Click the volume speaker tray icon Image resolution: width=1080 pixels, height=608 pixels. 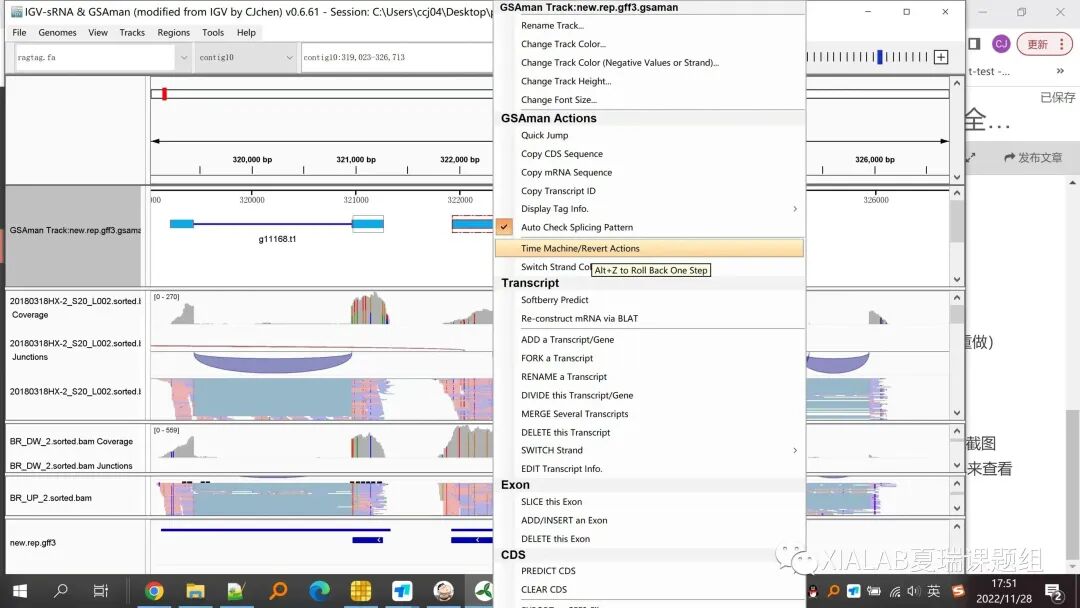[913, 591]
